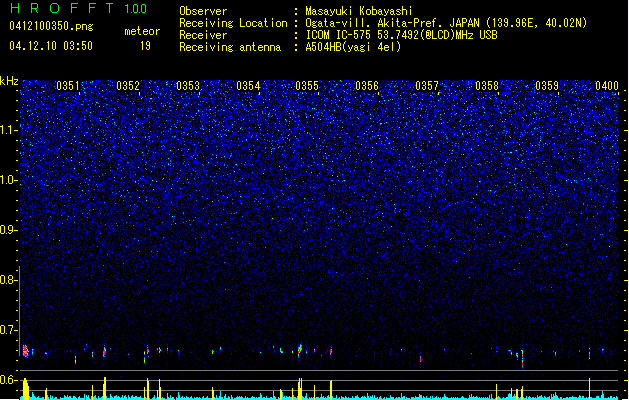Click the 0353 time marker

[x=188, y=86]
